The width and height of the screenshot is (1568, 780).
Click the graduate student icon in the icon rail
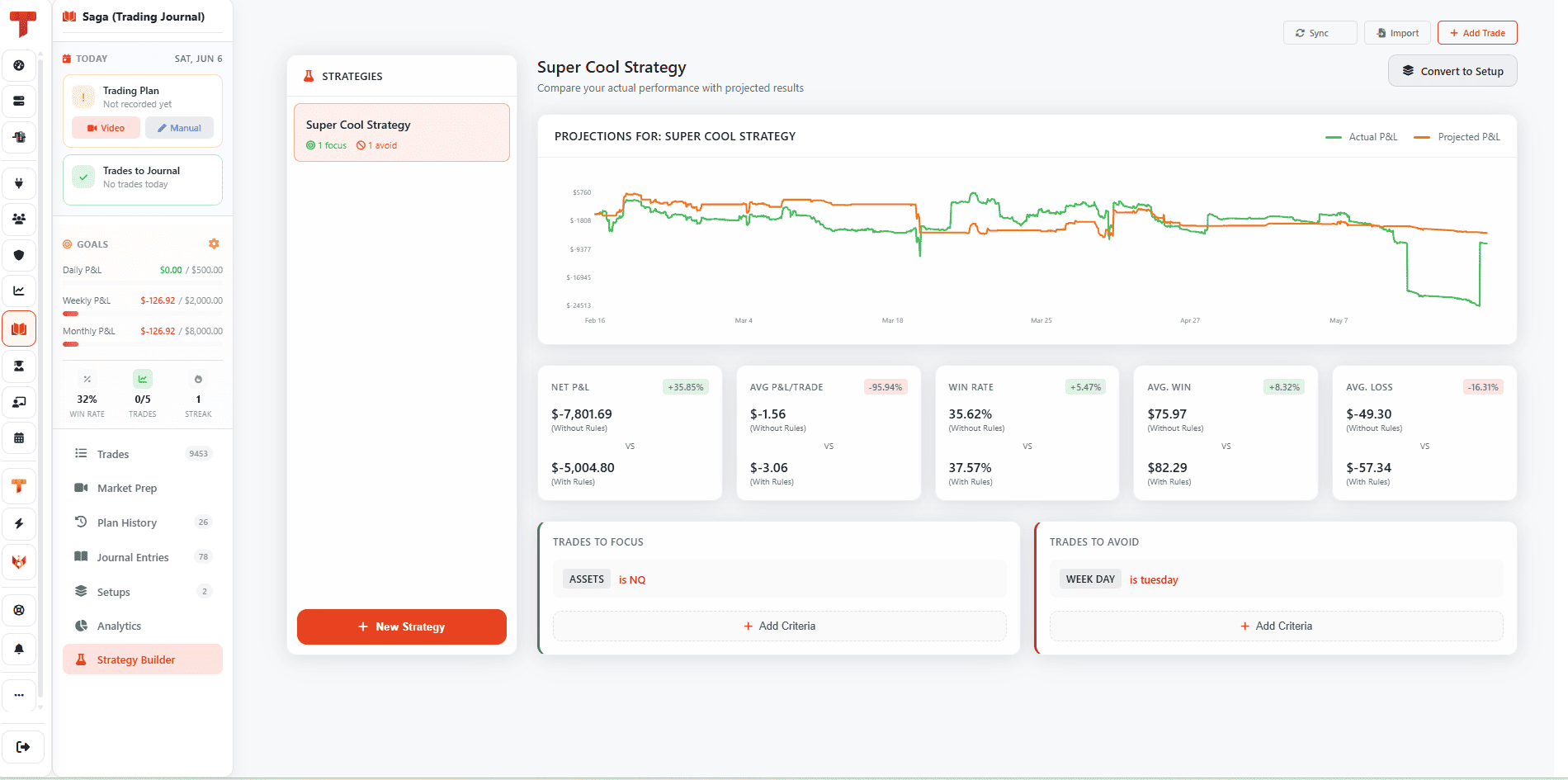tap(19, 366)
